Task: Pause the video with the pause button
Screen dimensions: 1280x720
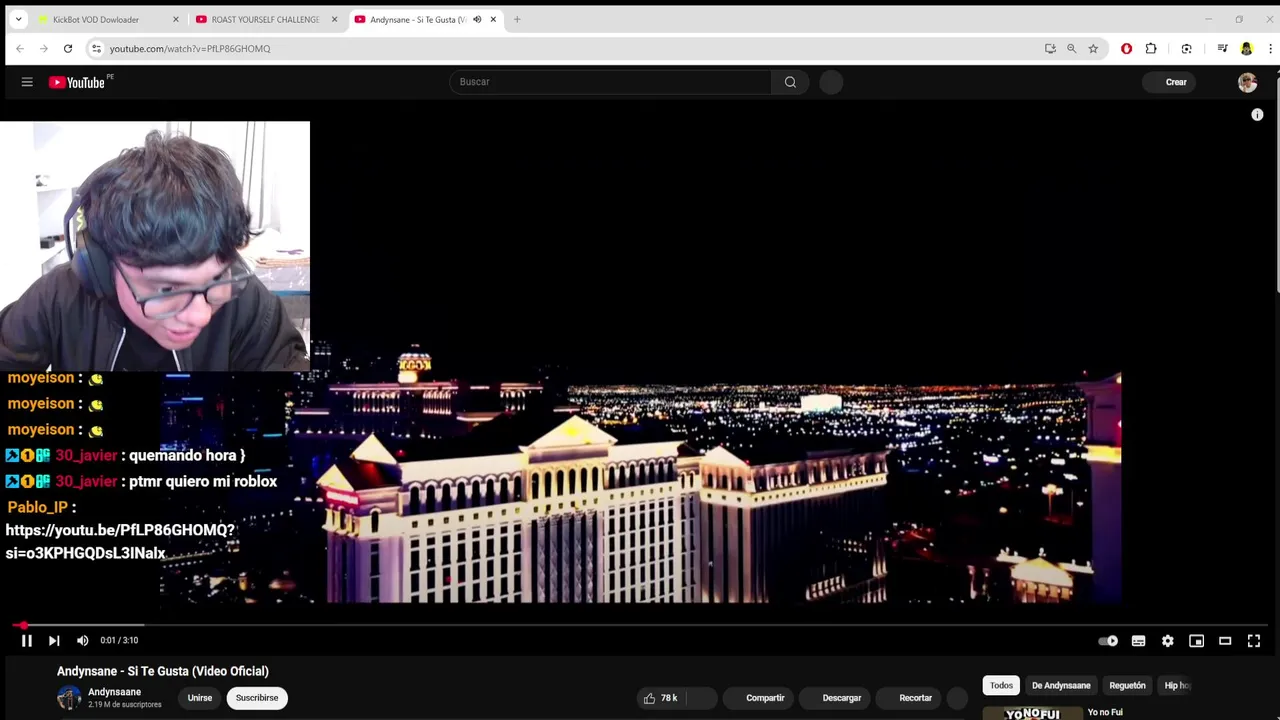Action: point(27,641)
